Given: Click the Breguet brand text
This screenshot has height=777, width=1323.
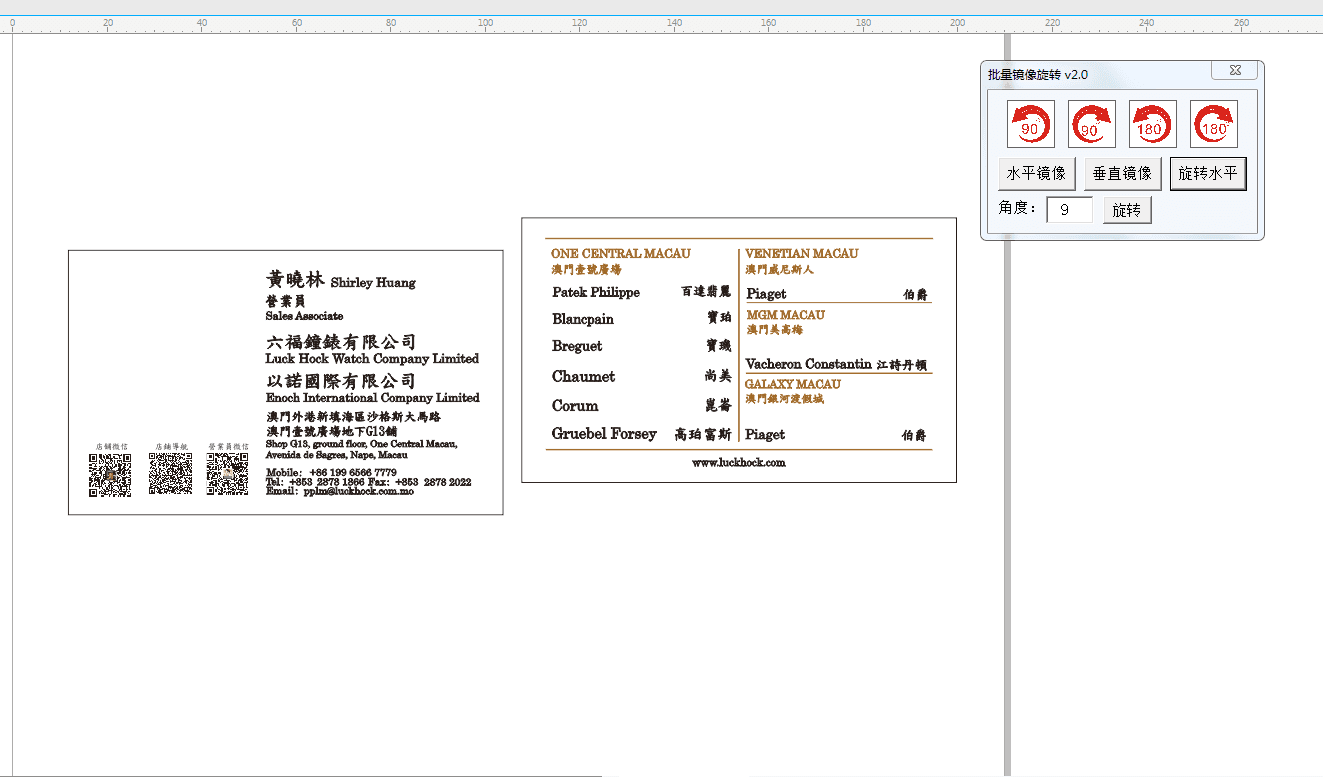Looking at the screenshot, I should 579,346.
